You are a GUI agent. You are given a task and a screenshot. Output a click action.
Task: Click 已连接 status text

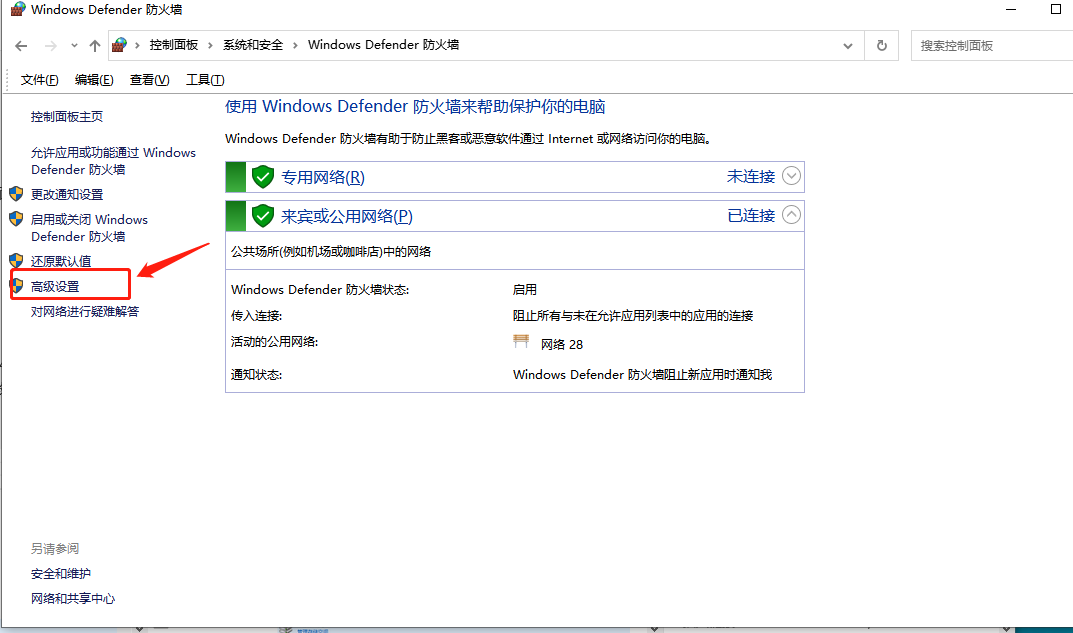[x=751, y=216]
